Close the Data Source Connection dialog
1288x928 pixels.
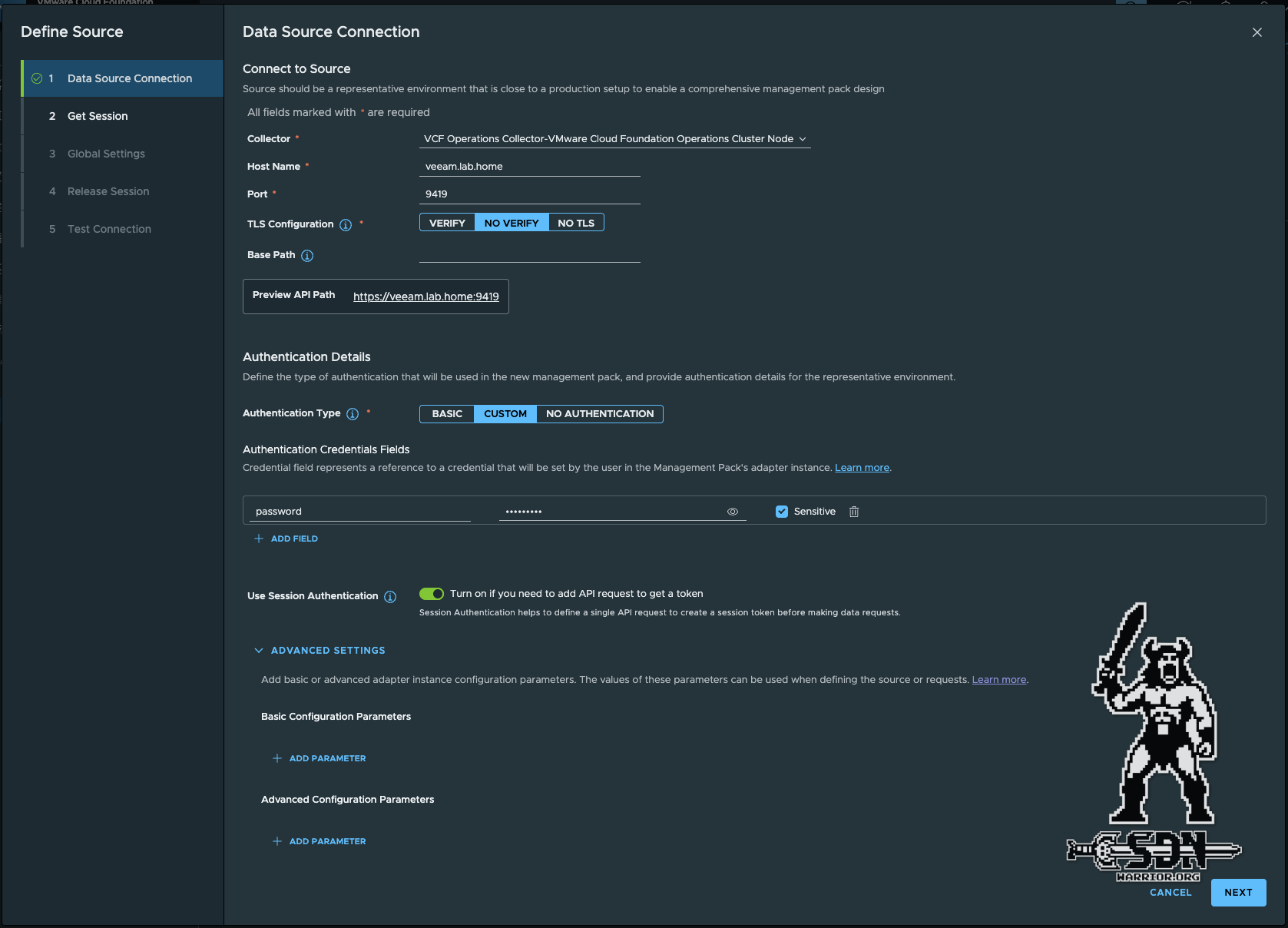pos(1257,32)
